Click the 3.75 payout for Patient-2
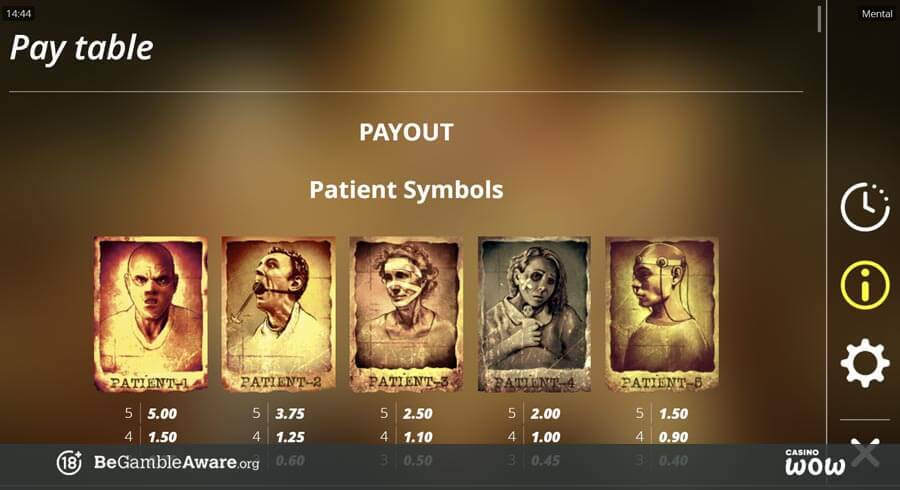900x490 pixels. (290, 414)
